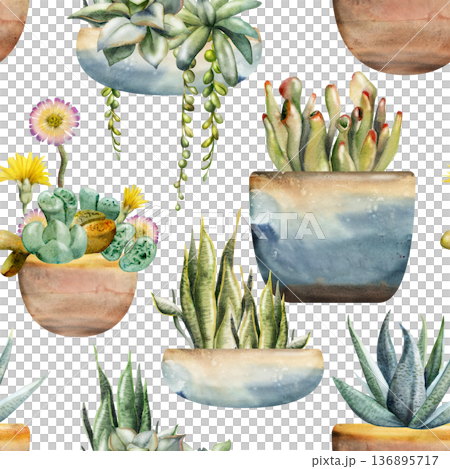Click the pixta.jp - 136895717 caption text
The width and height of the screenshot is (450, 469).
[x=375, y=461]
